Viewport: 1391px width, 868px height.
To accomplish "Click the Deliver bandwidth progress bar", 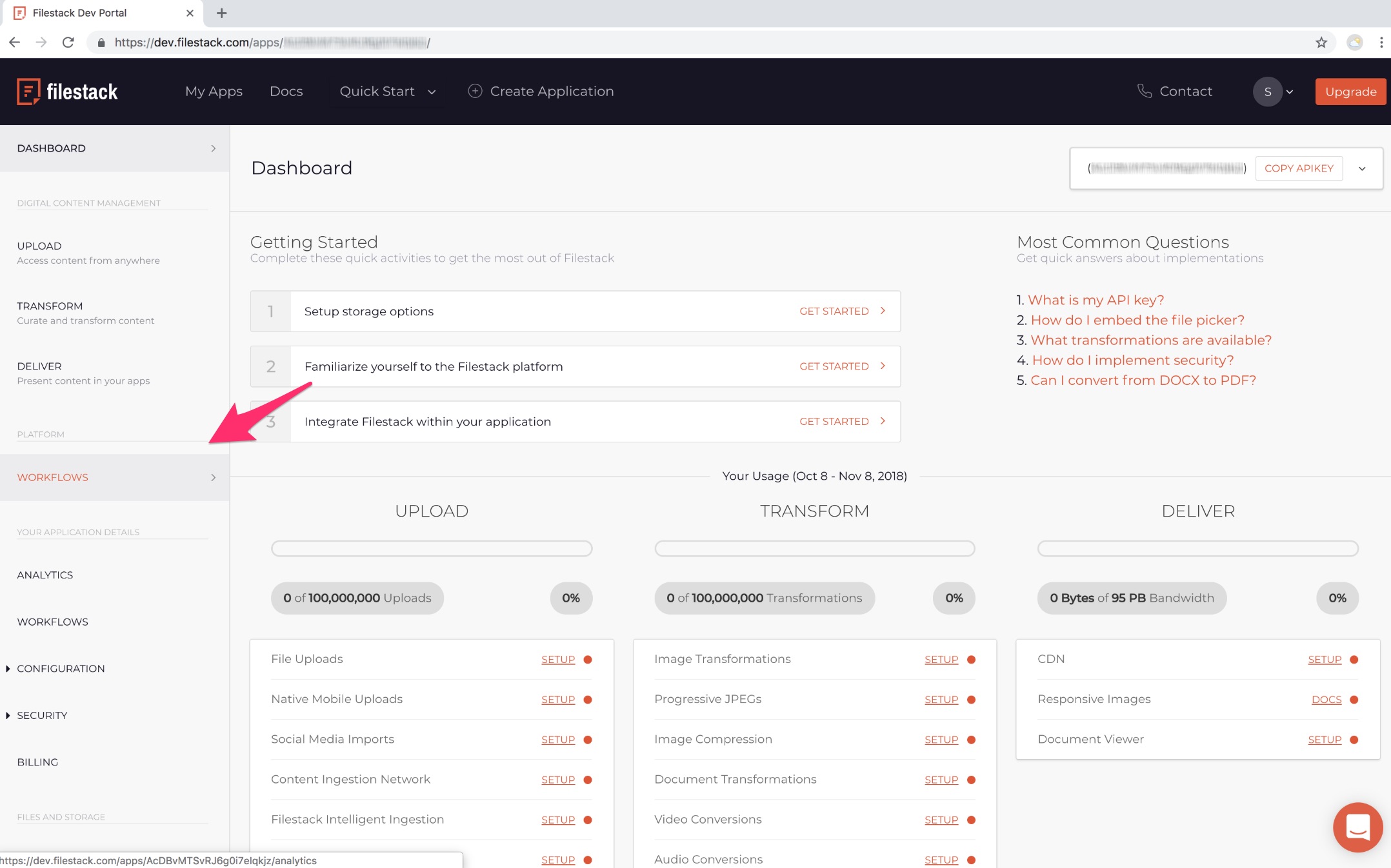I will (x=1197, y=549).
